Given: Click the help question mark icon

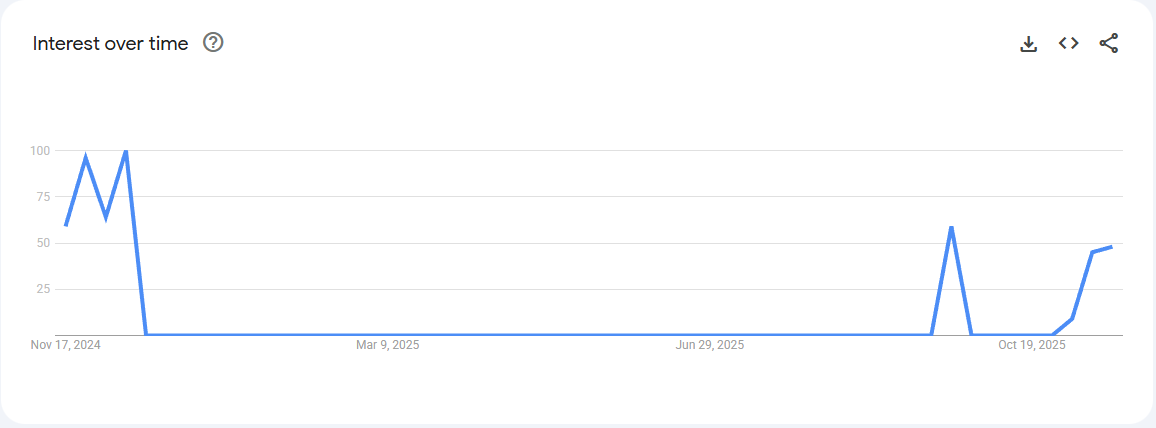Looking at the screenshot, I should tap(213, 43).
